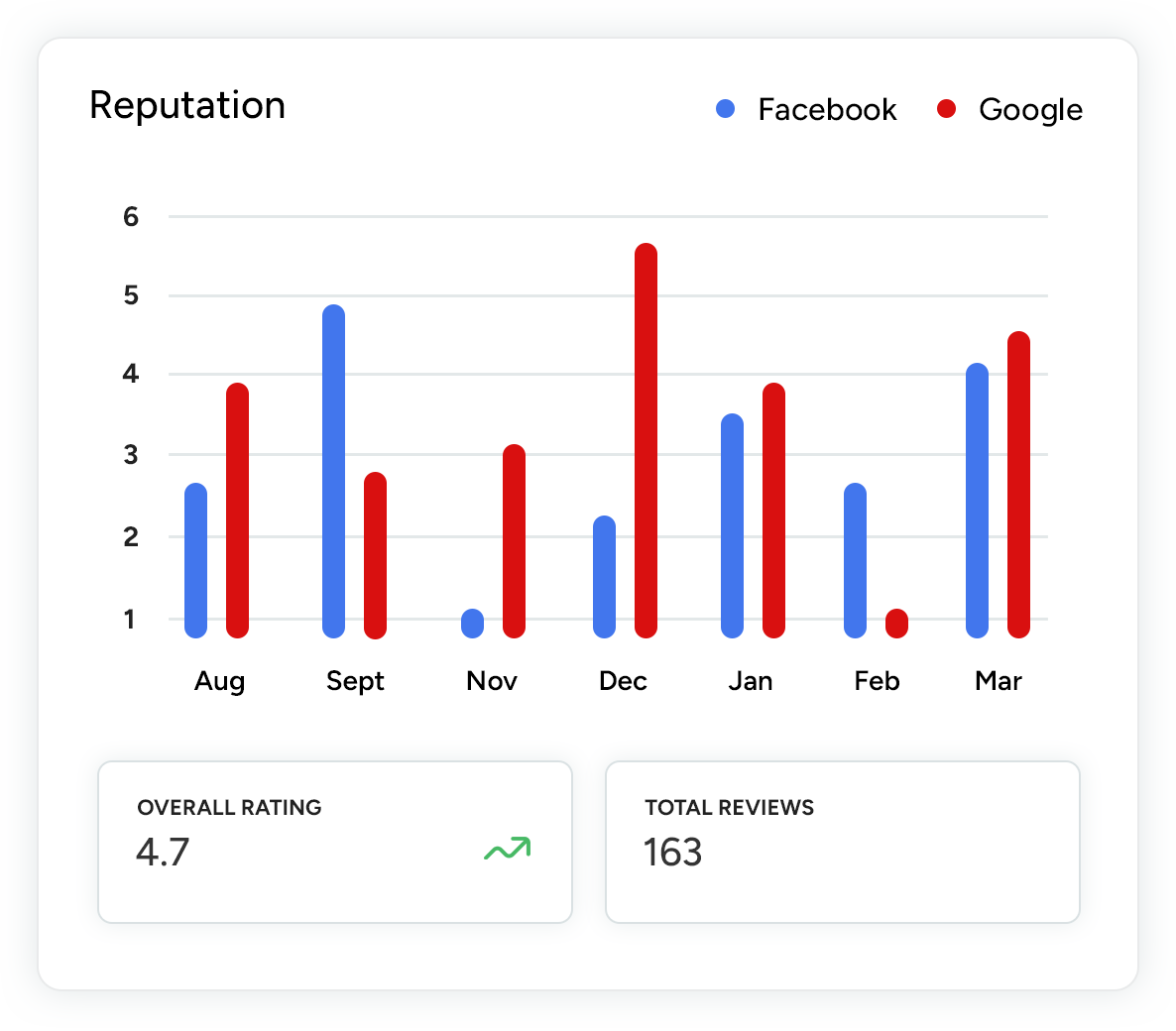Toggle the Google legend label

[1030, 109]
